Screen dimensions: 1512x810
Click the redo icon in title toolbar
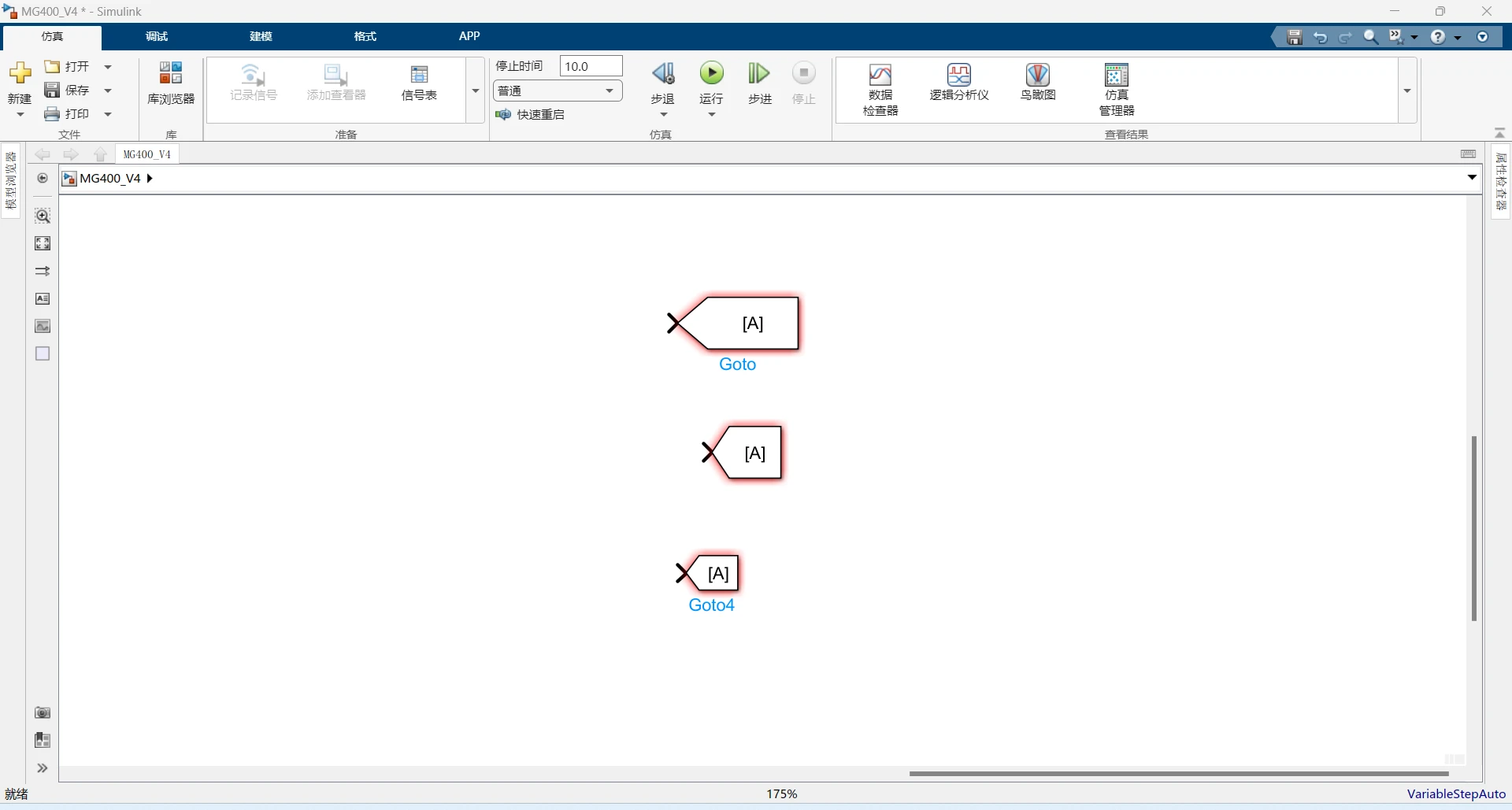tap(1346, 37)
